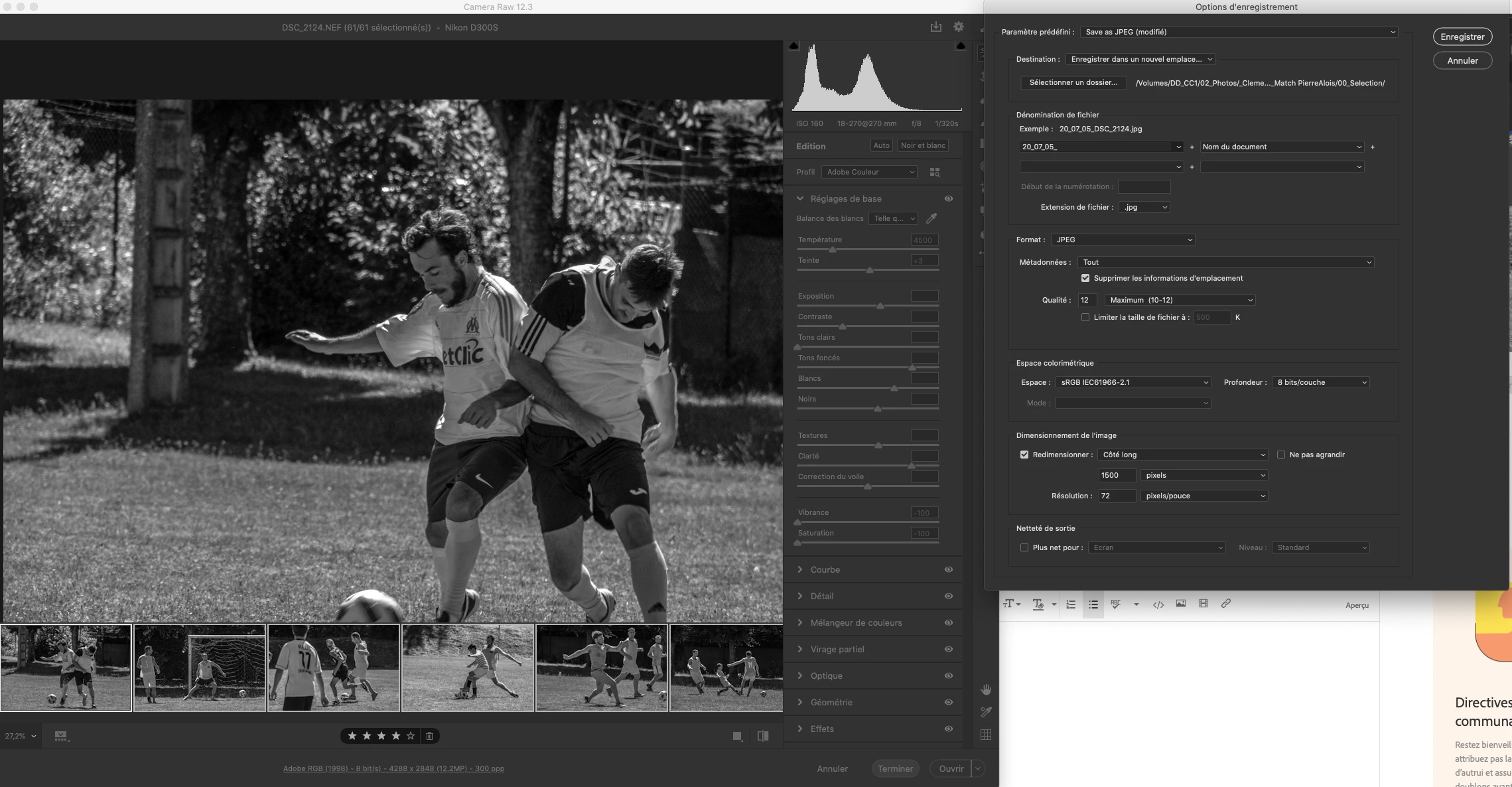The height and width of the screenshot is (787, 1512).
Task: Enable Limiter la taille de fichier checkbox
Action: 1085,317
